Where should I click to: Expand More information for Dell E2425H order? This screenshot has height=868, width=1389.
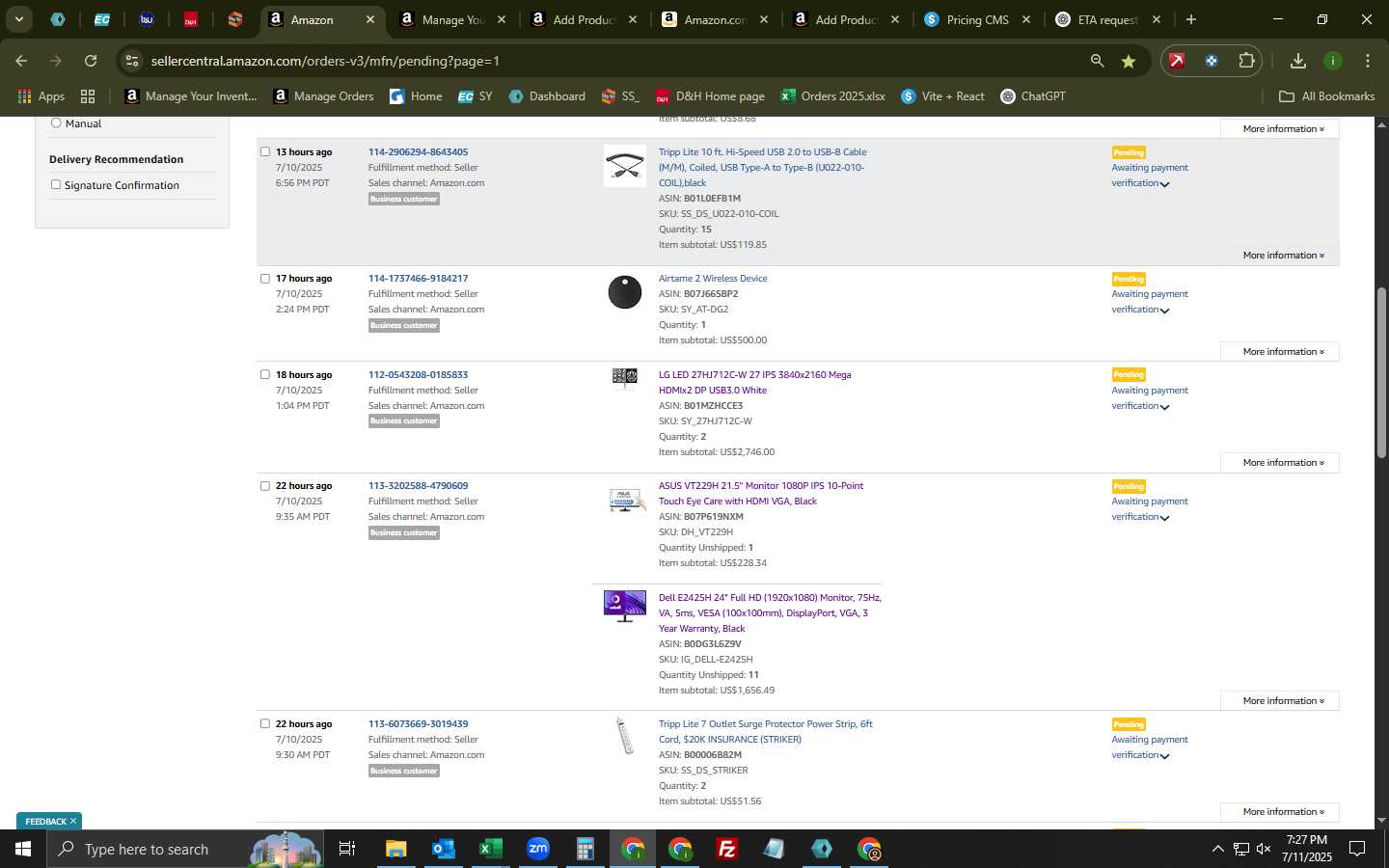(x=1280, y=700)
